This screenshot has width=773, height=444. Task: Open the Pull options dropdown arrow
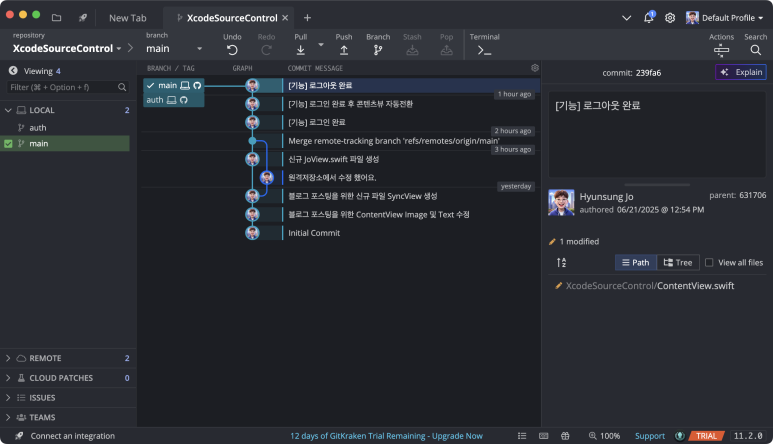coord(321,44)
